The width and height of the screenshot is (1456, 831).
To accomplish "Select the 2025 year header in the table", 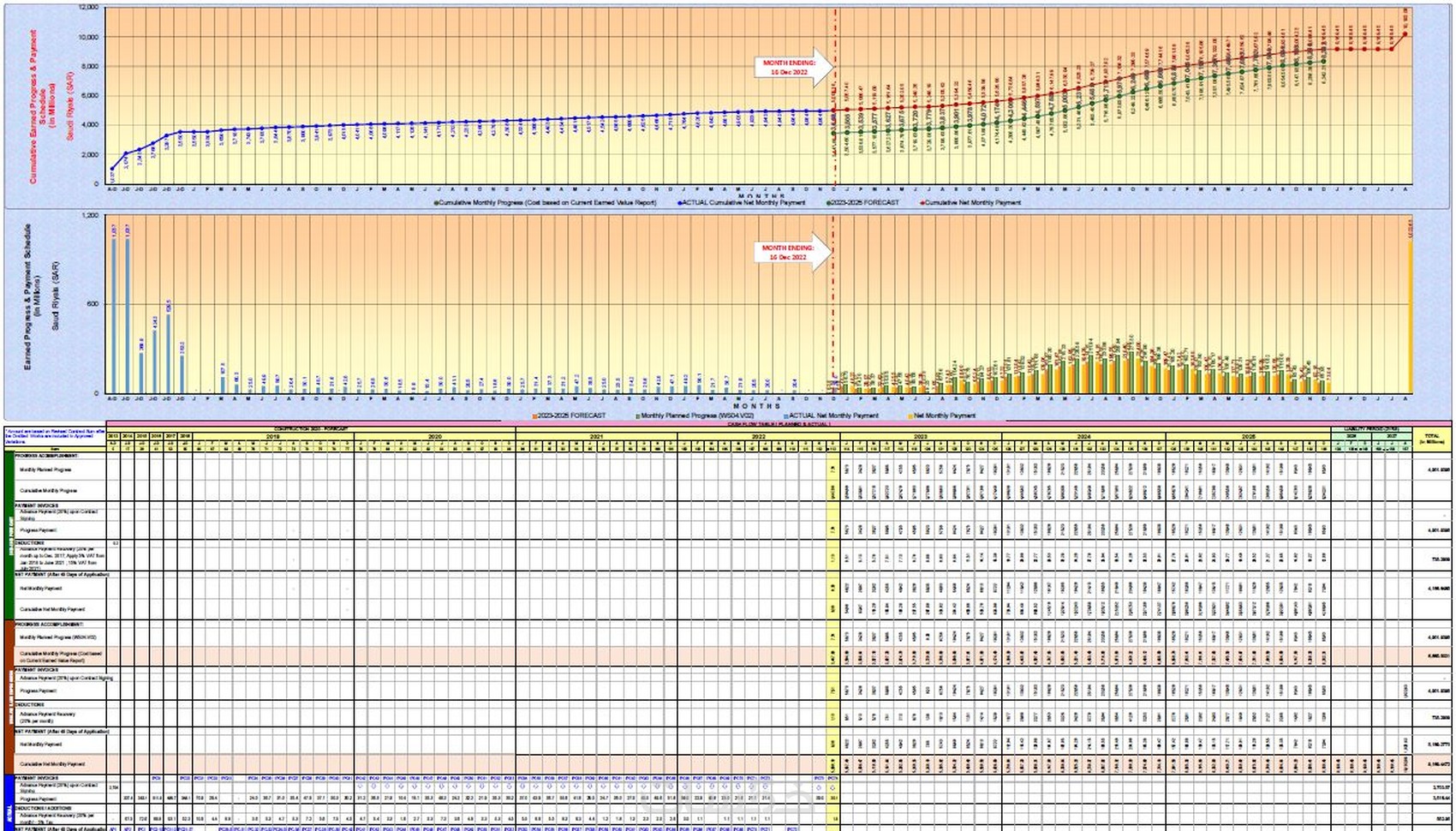I will click(x=1248, y=437).
